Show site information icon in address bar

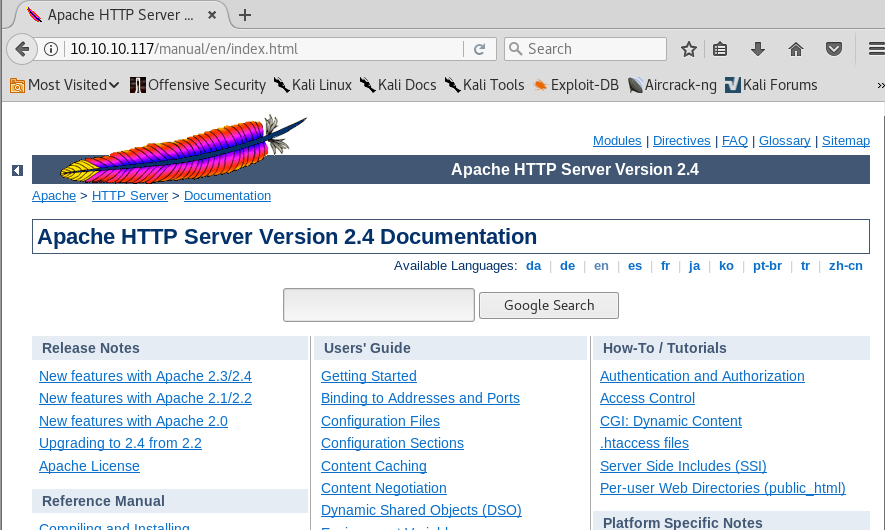[52, 49]
